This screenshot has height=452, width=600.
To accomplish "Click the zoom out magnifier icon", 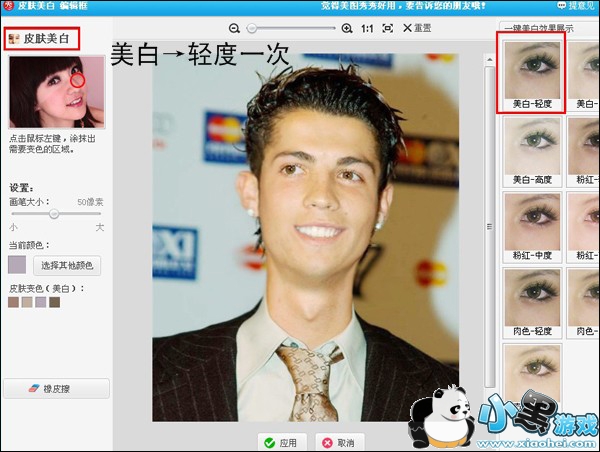I will point(234,28).
